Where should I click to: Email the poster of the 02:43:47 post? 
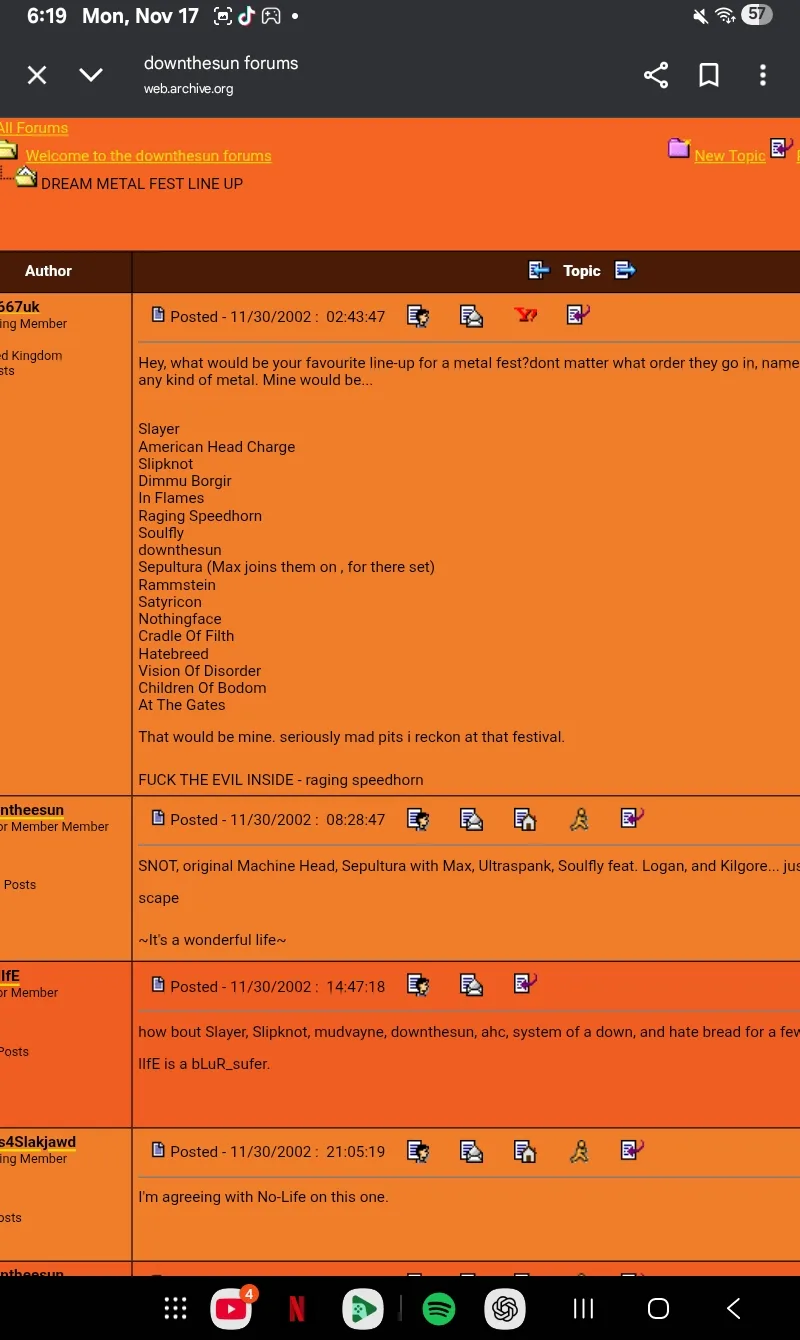coord(471,316)
